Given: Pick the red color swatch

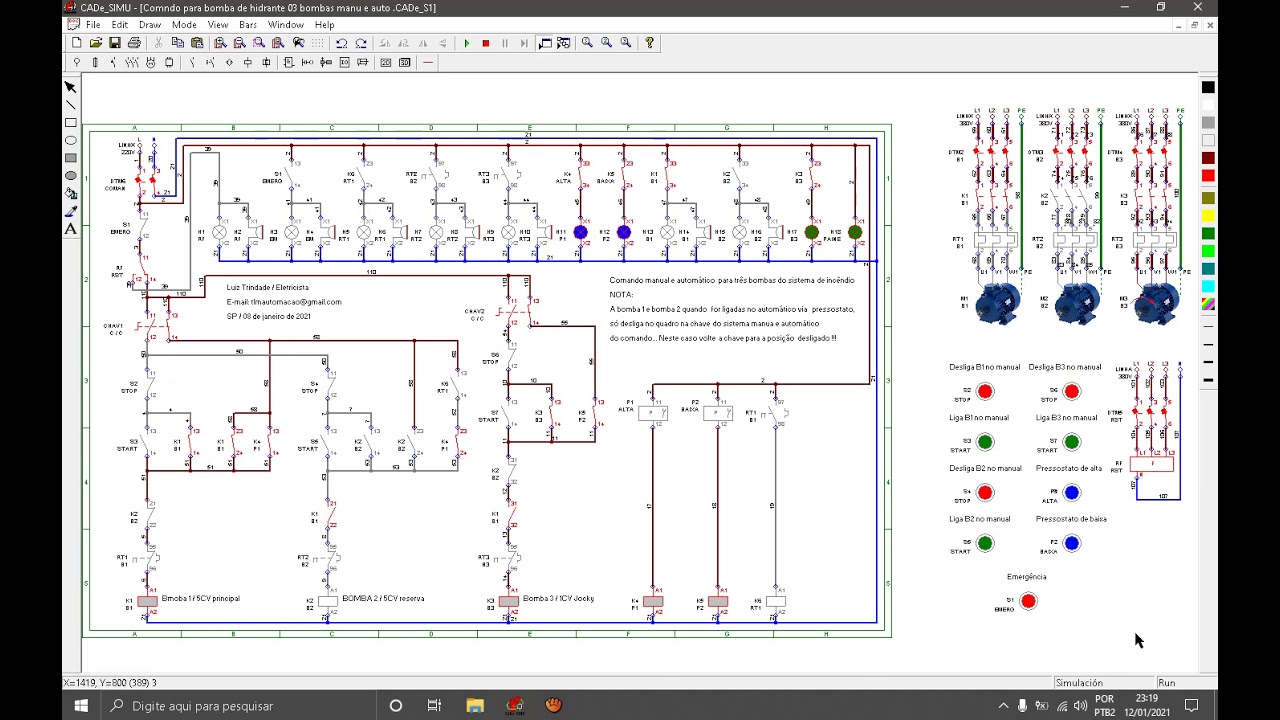Looking at the screenshot, I should (1208, 176).
